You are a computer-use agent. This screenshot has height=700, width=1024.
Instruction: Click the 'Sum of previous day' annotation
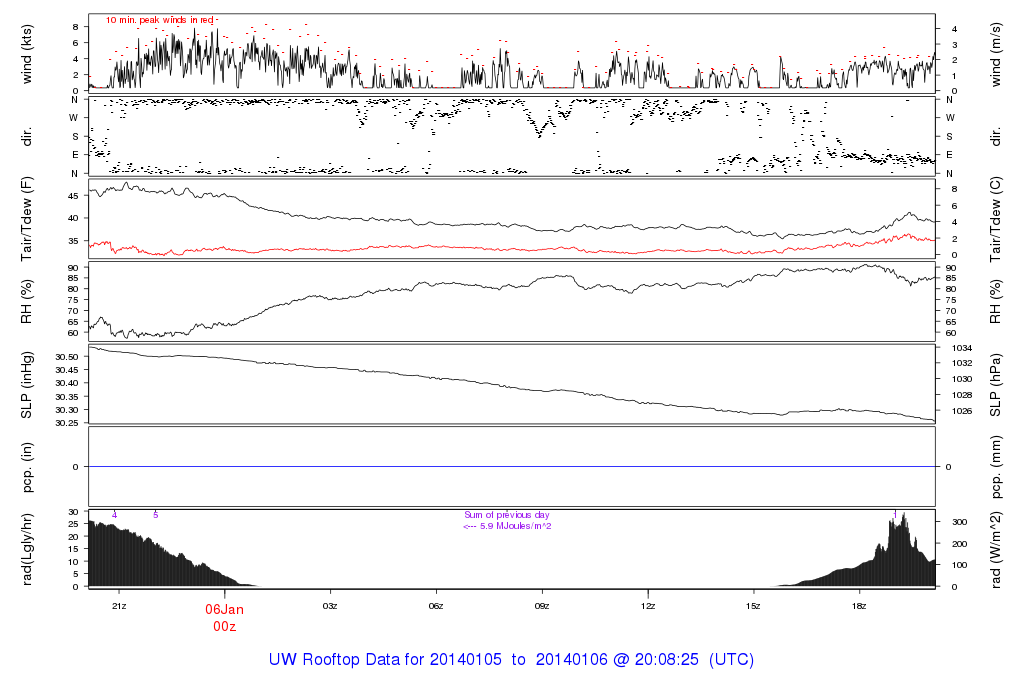click(507, 514)
